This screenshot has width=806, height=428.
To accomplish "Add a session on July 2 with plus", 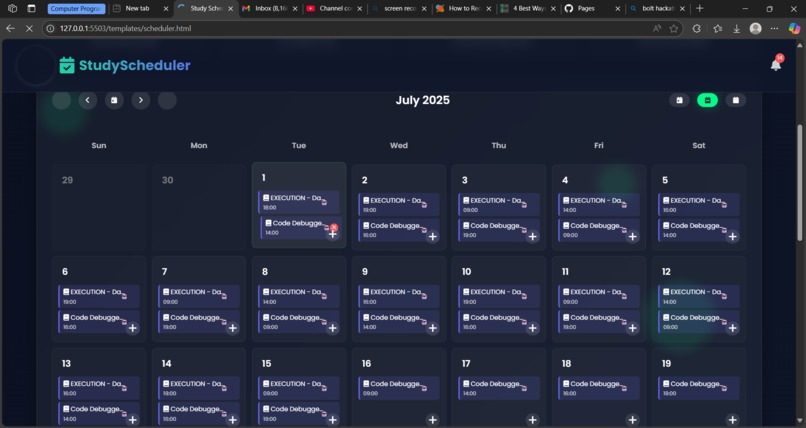I will click(x=433, y=236).
